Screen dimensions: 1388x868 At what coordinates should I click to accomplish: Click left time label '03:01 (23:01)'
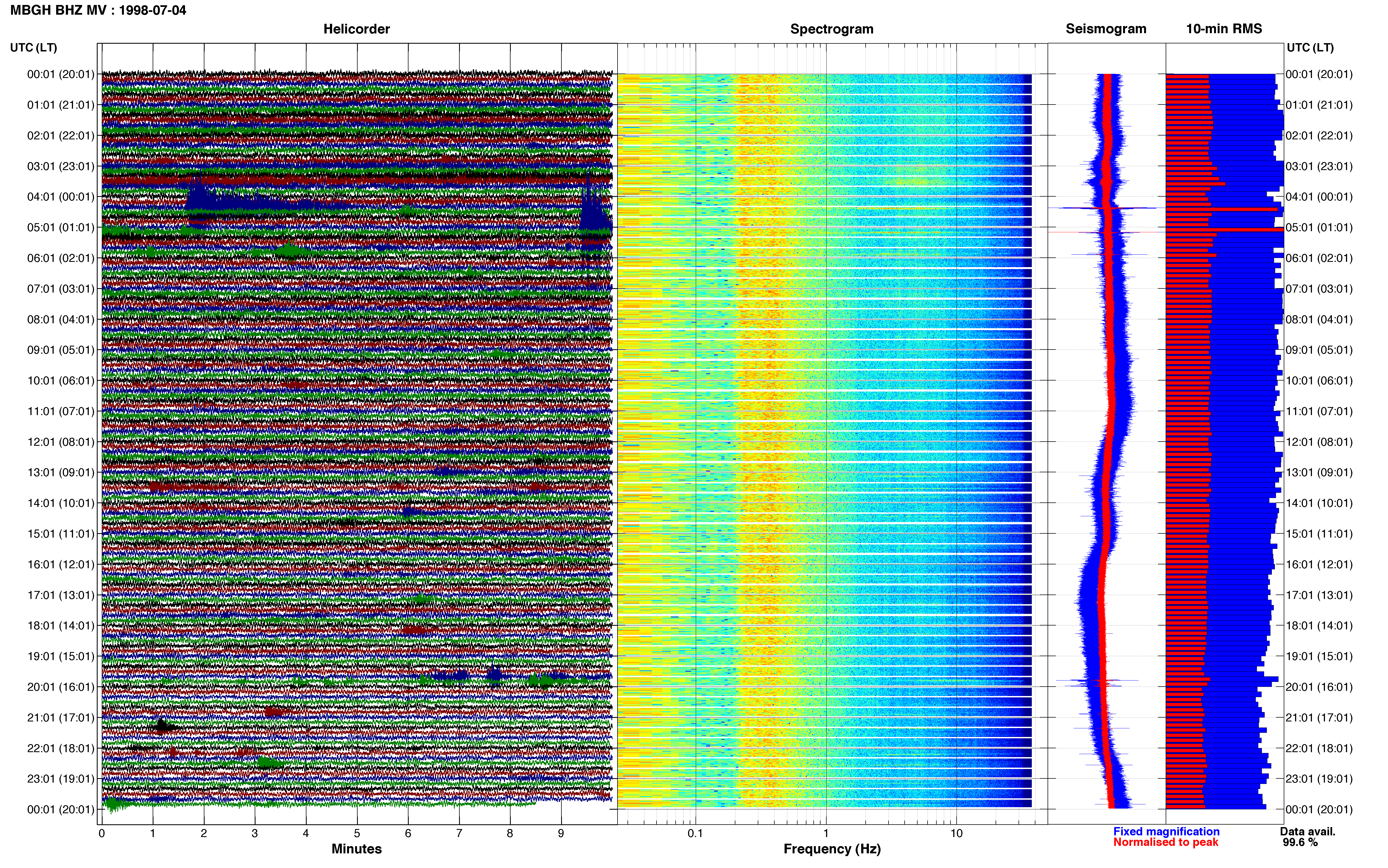pyautogui.click(x=60, y=166)
